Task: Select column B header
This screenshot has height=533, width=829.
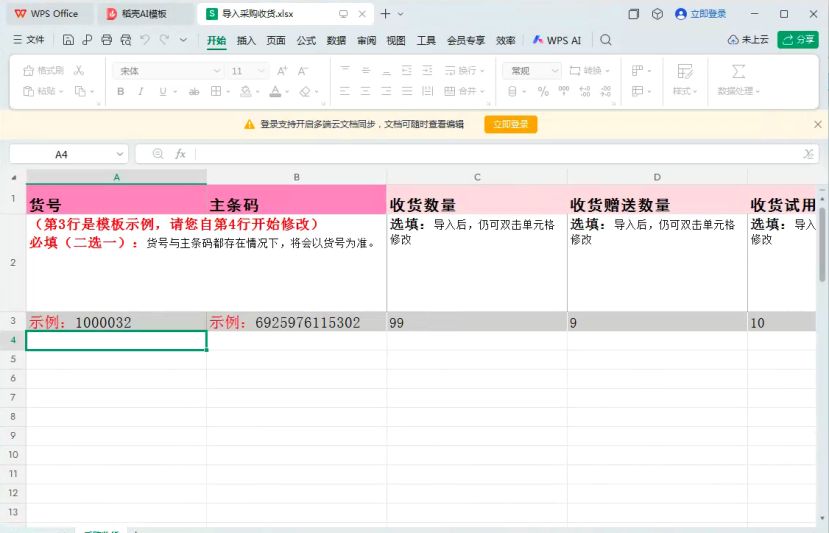Action: click(x=297, y=177)
